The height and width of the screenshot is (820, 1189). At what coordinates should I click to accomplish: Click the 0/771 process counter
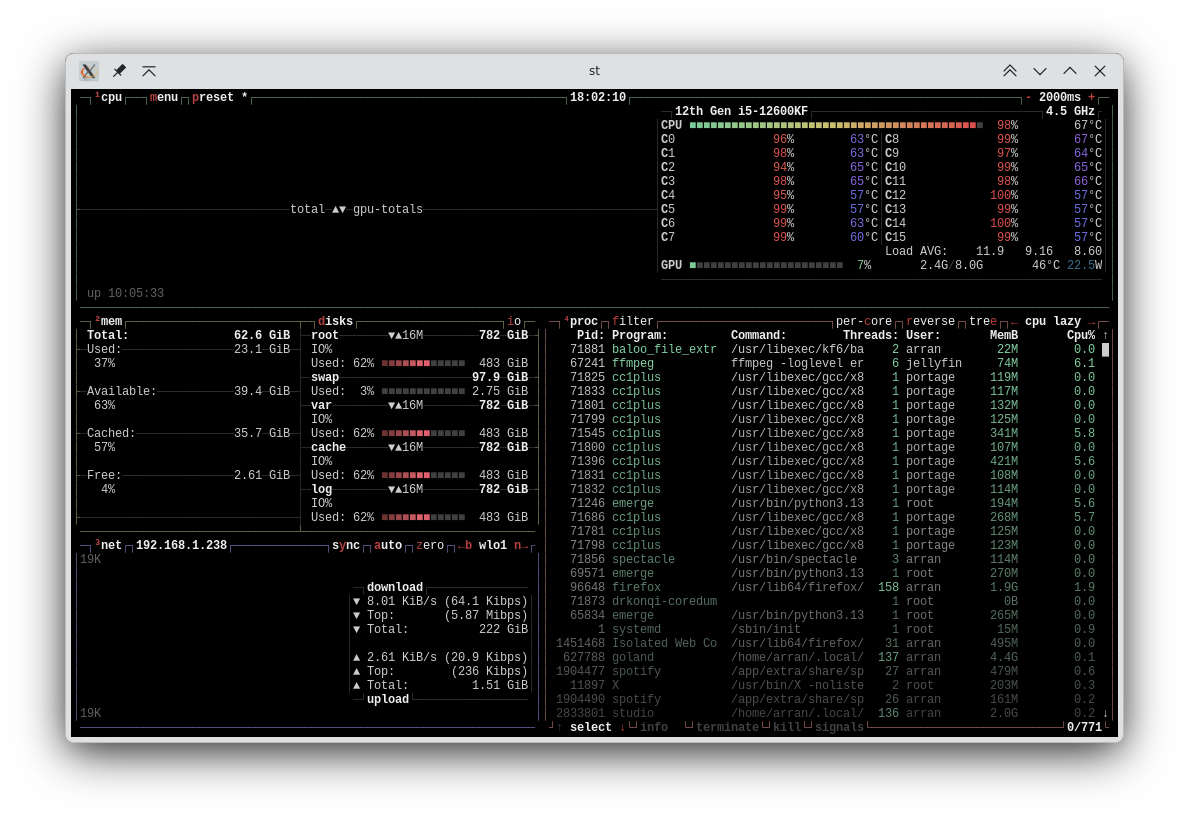click(1084, 727)
